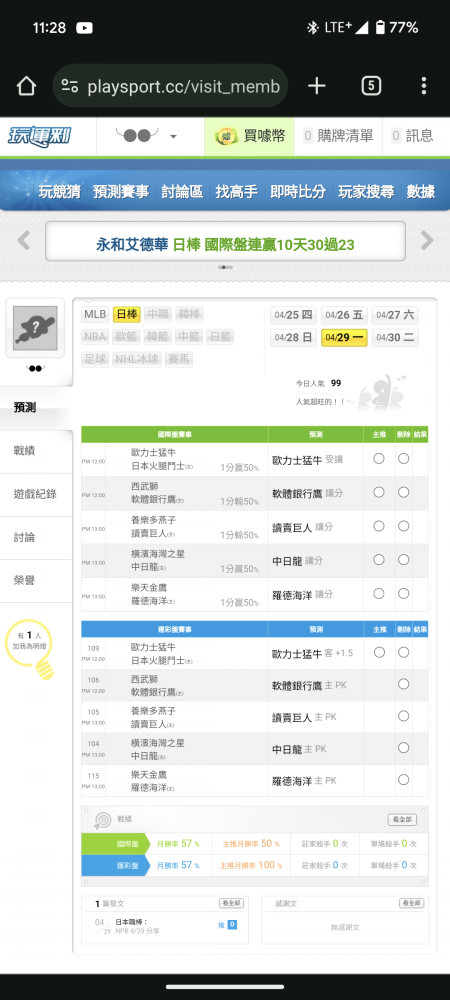This screenshot has width=450, height=1000.
Task: Select delete radio for 軟體銀行鷹 讓分 row
Action: 403,492
